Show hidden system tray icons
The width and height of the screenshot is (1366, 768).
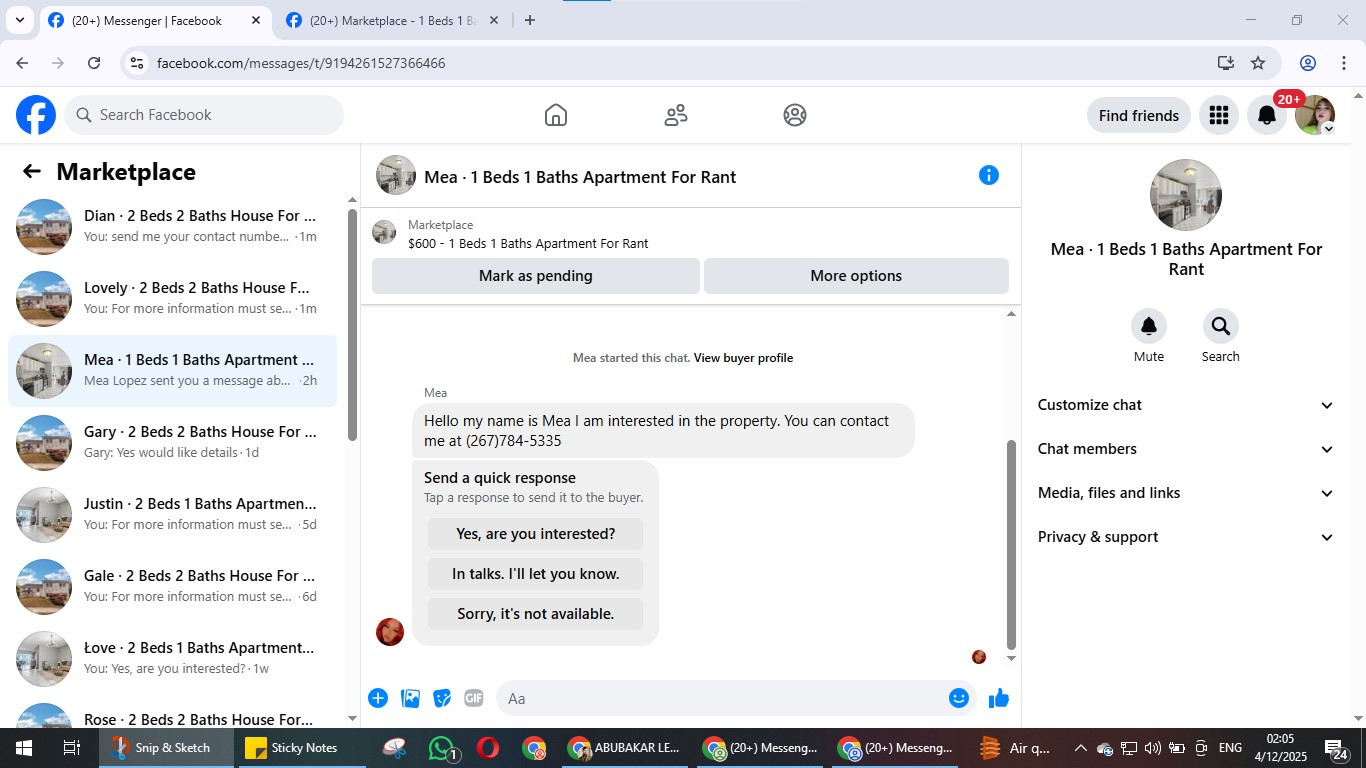pos(1080,748)
